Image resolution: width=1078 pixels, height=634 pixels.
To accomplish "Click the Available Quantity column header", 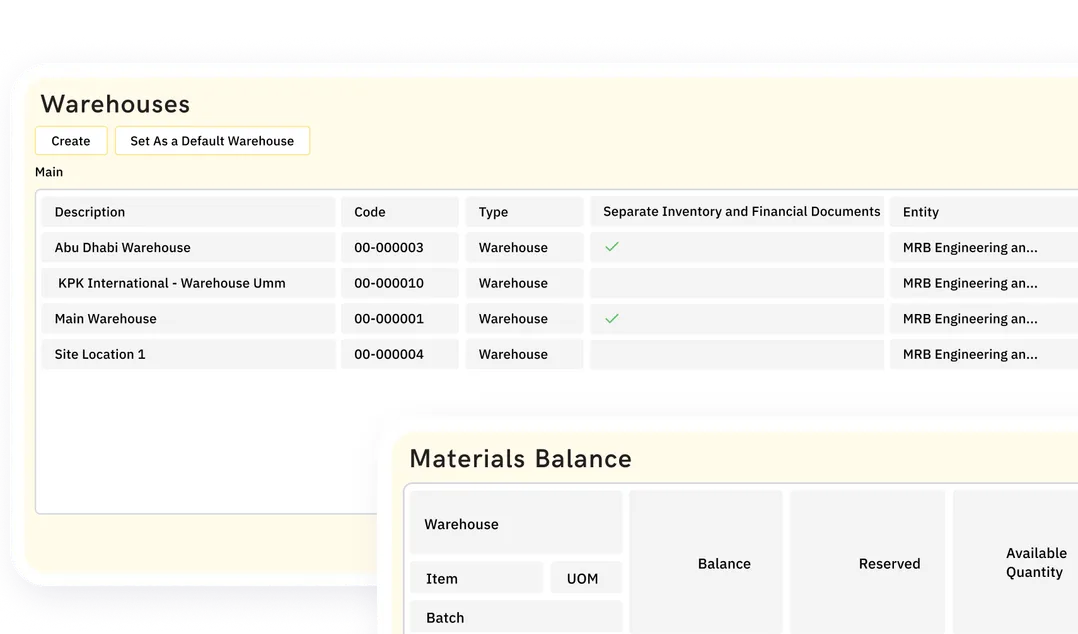I will (x=1036, y=563).
